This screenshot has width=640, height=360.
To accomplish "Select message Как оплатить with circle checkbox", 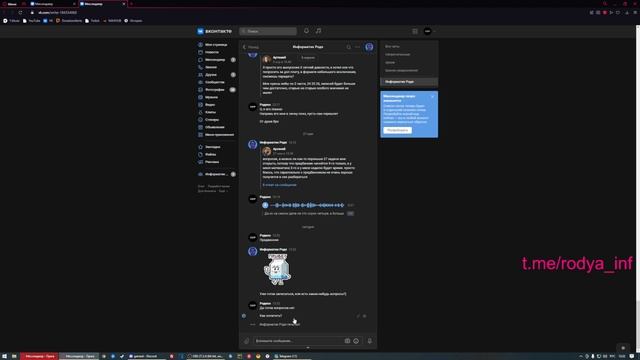I will pos(244,316).
